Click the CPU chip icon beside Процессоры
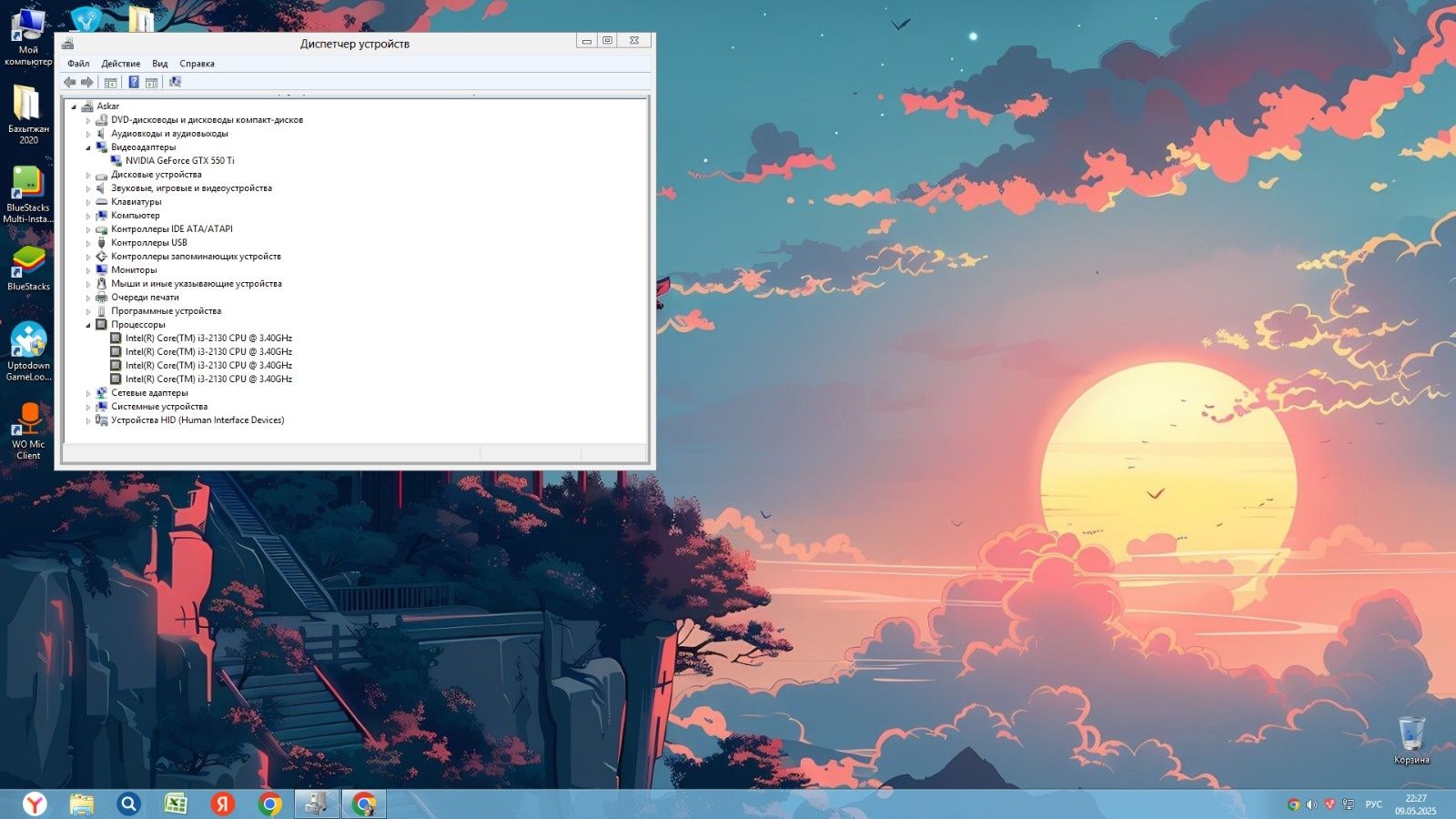Viewport: 1456px width, 819px height. pos(101,325)
